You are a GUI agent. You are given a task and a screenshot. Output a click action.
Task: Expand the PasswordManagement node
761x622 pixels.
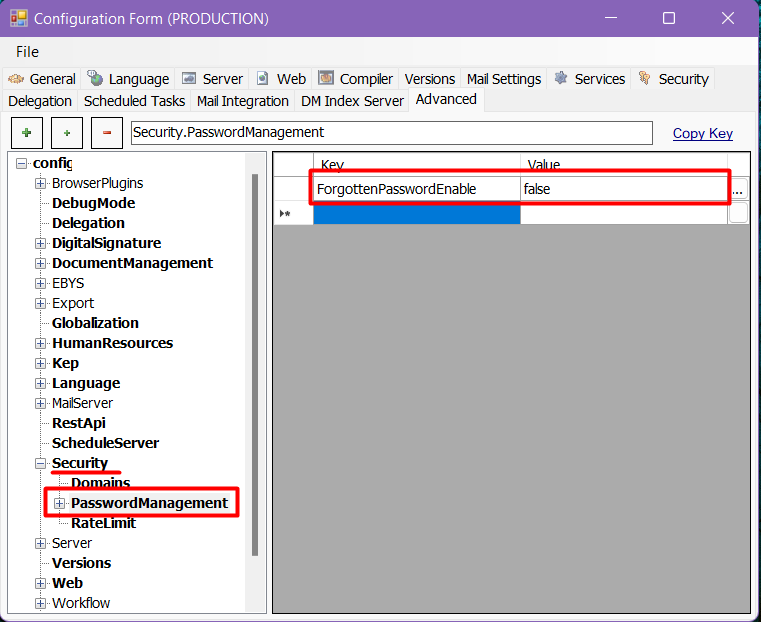(x=60, y=503)
